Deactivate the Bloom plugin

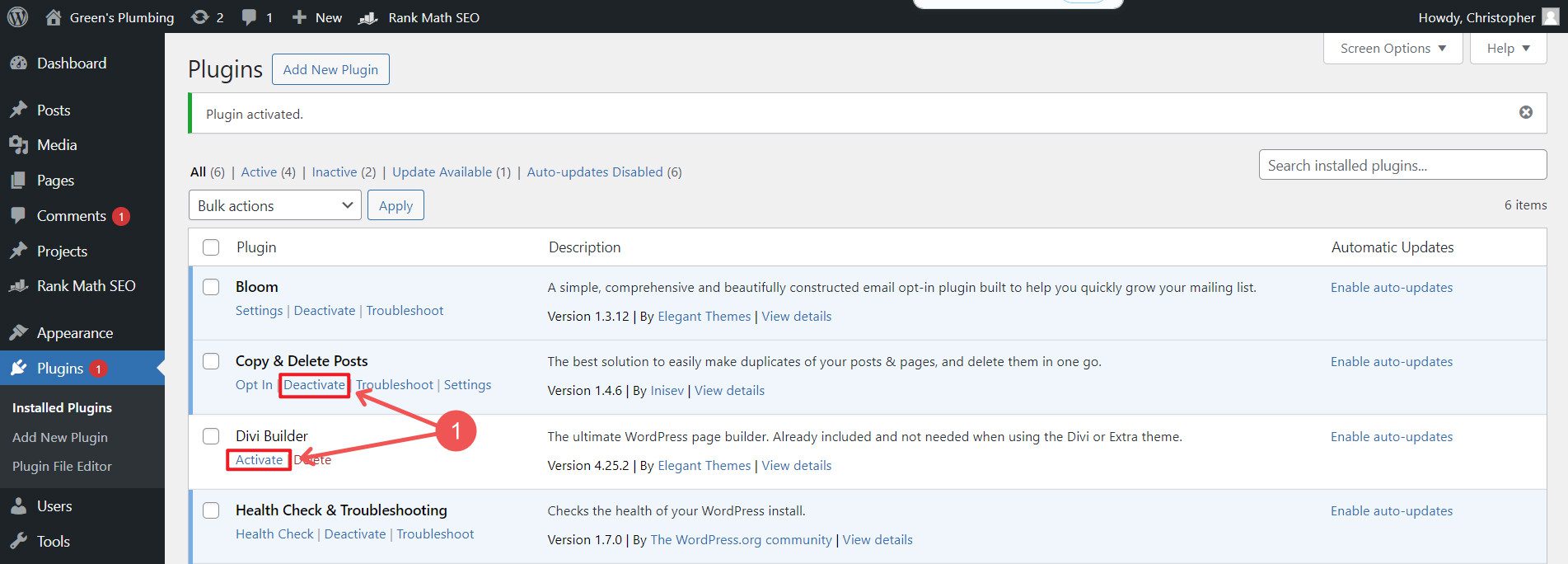[325, 311]
